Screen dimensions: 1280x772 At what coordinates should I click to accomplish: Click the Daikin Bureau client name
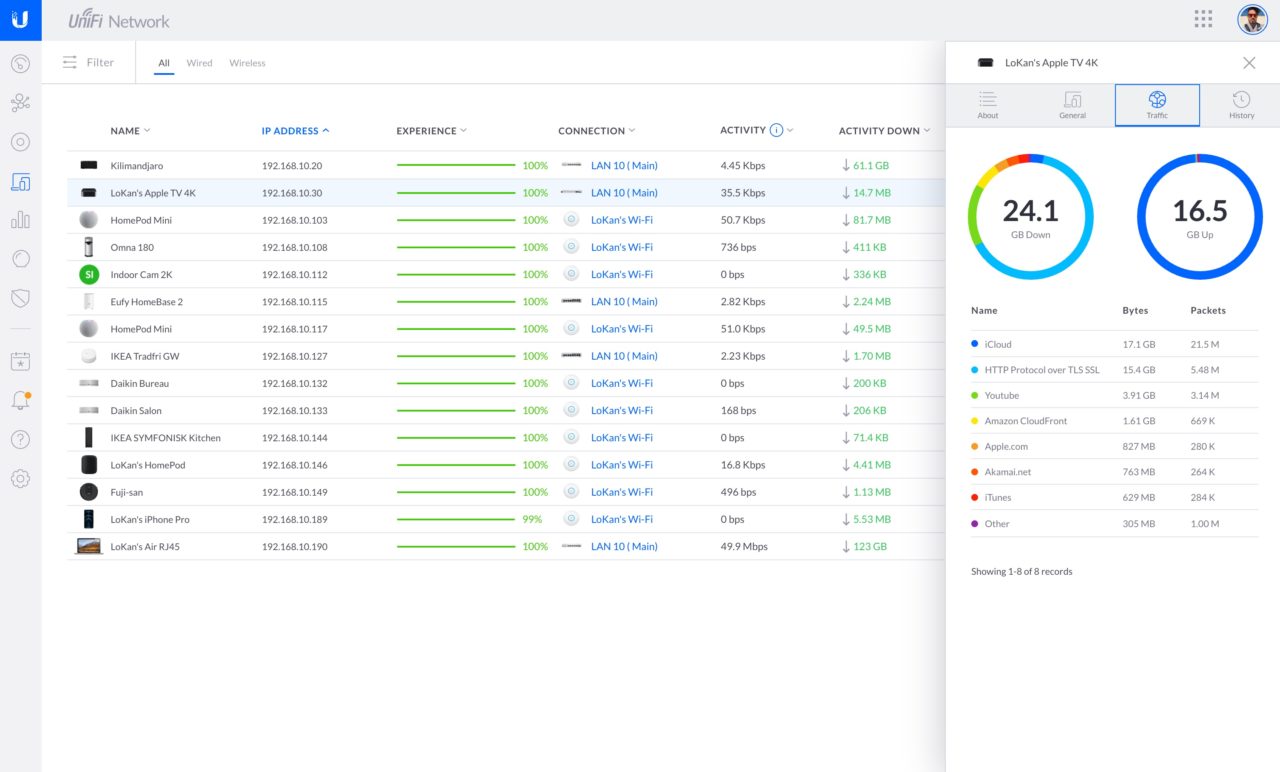[140, 384]
